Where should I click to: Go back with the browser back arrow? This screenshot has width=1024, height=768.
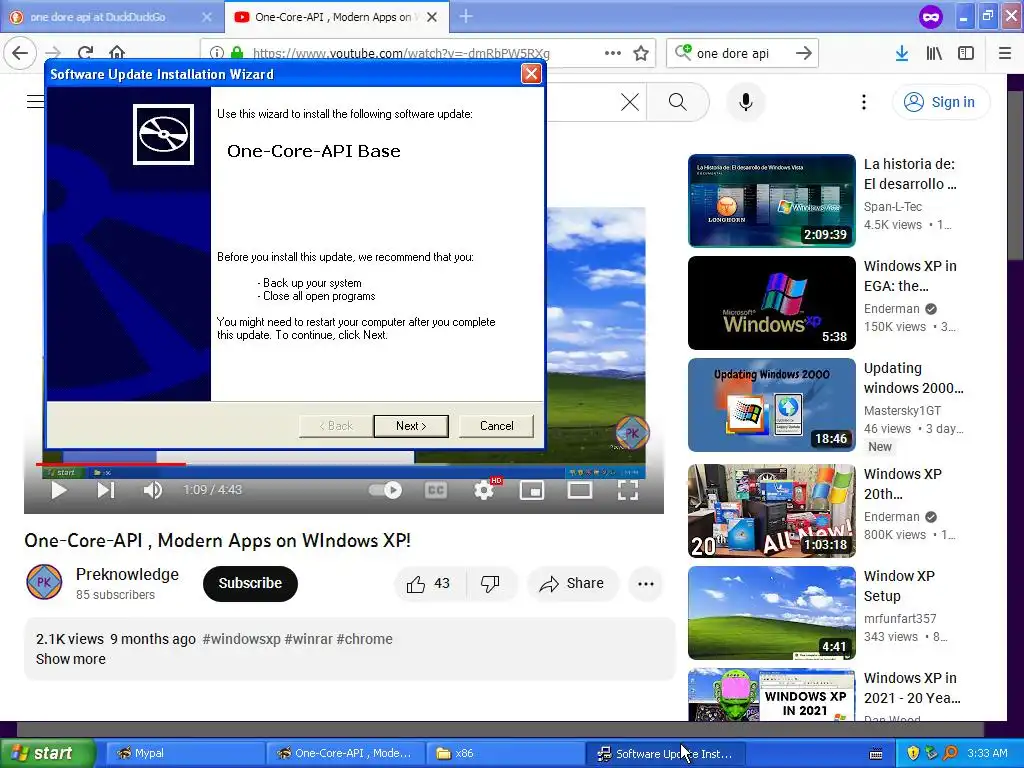coord(20,53)
